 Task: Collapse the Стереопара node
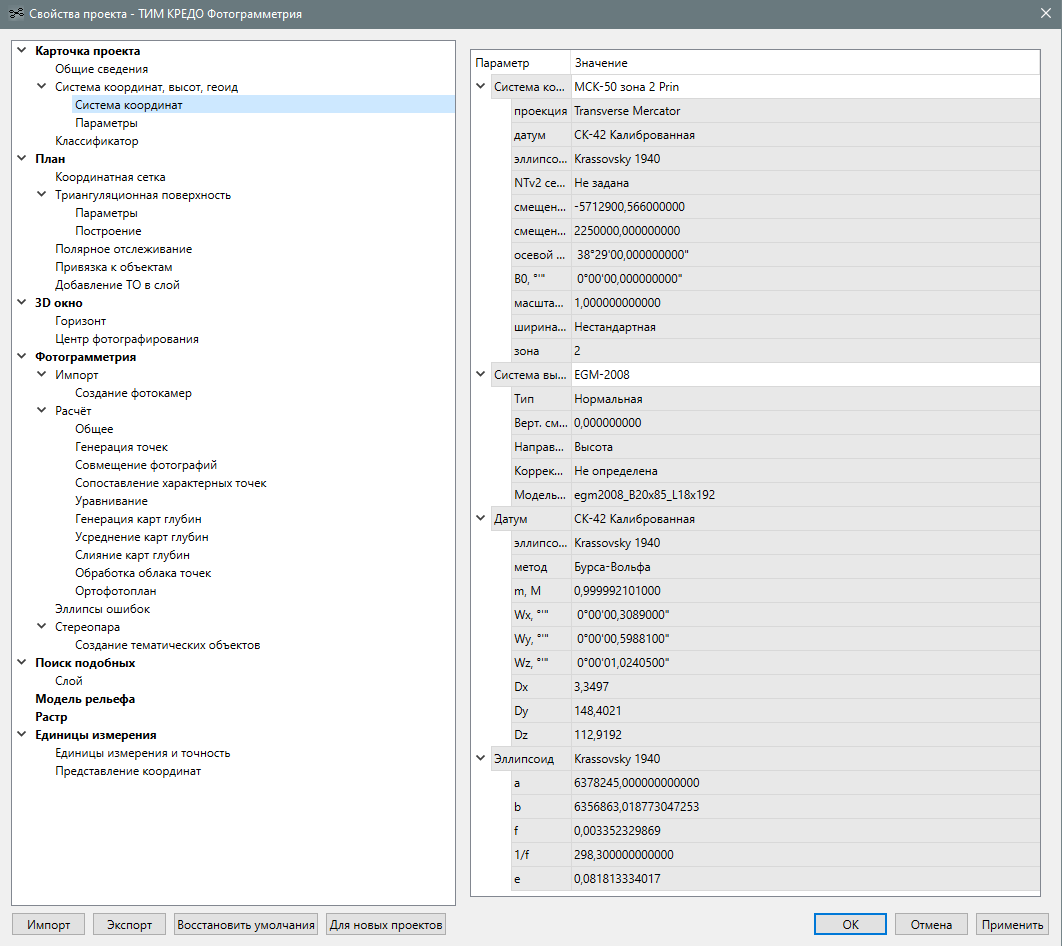[x=41, y=627]
